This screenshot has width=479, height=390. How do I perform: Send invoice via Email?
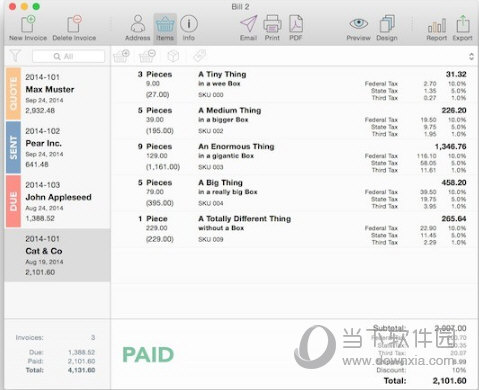click(x=248, y=28)
